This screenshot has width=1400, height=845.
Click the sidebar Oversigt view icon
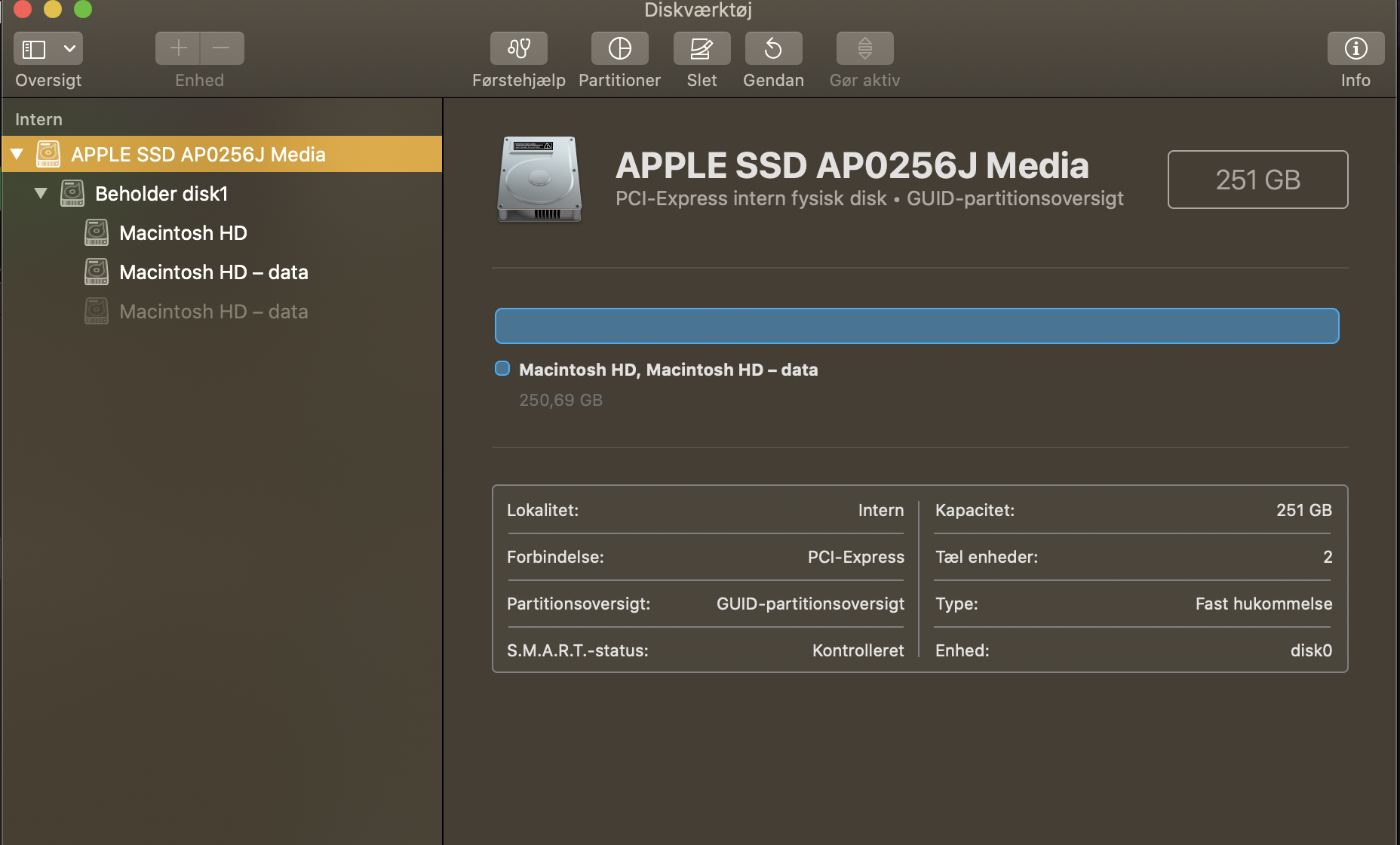pos(34,49)
